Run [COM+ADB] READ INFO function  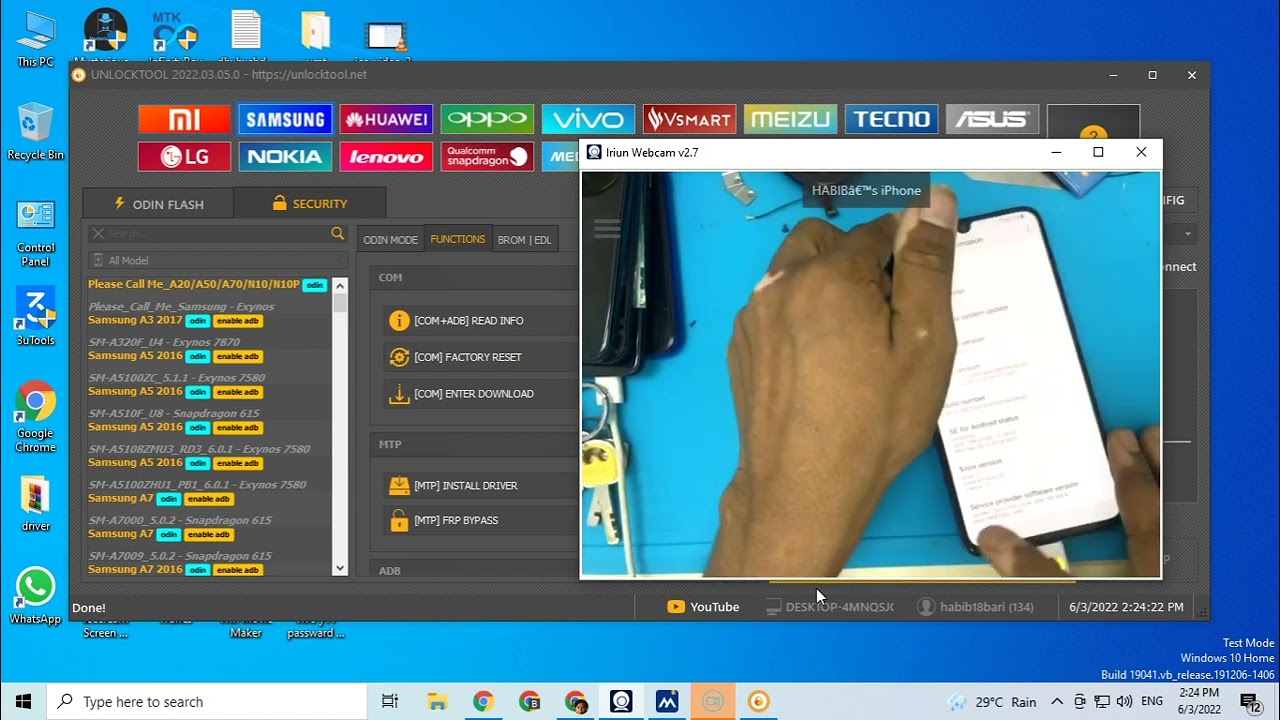click(469, 321)
